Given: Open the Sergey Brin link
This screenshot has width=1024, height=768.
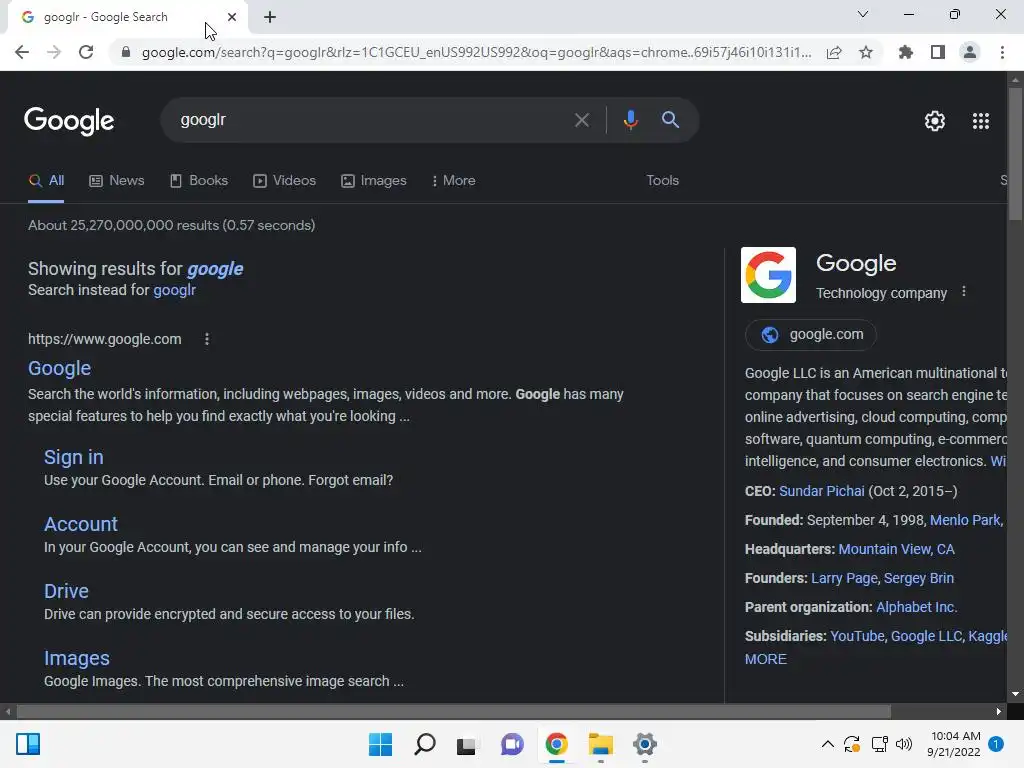Looking at the screenshot, I should click(919, 578).
